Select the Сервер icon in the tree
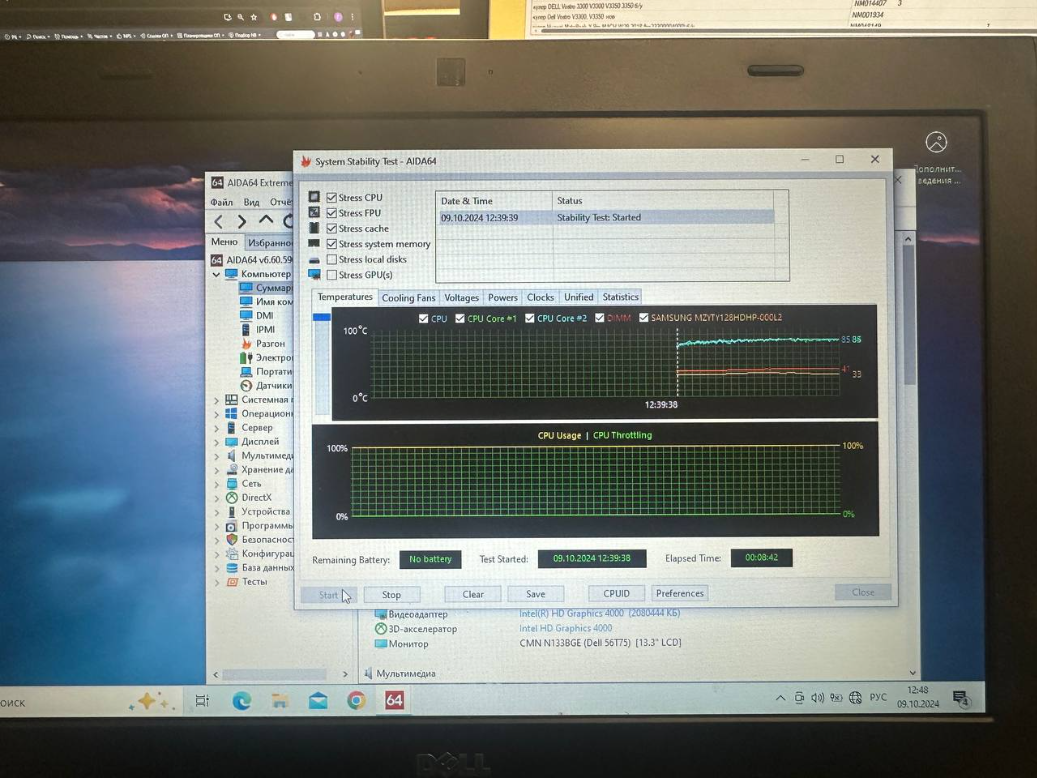 pos(231,427)
